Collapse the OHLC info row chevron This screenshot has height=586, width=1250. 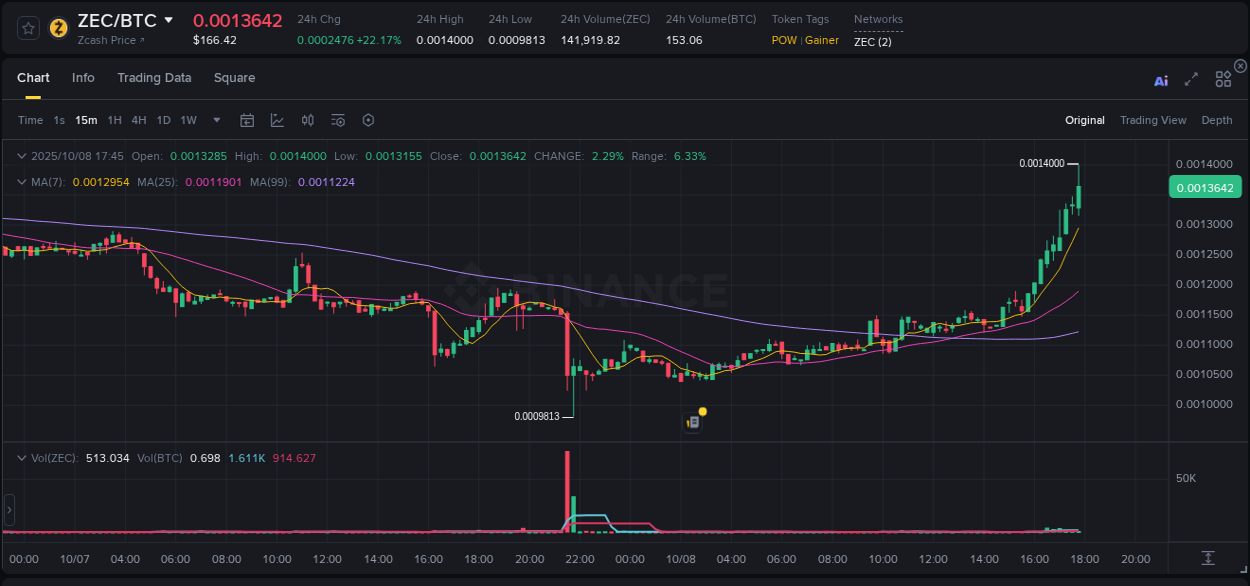(x=22, y=156)
